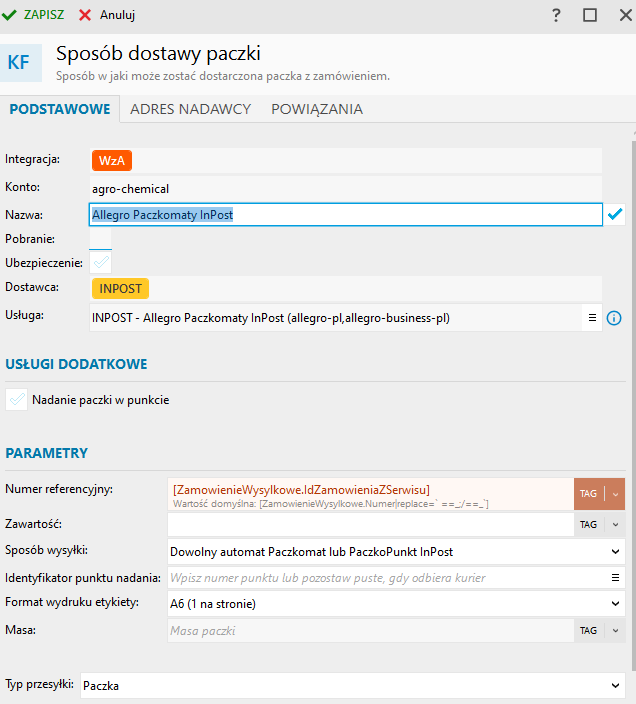Open the POWIĄZANIA tab
Viewport: 636px width, 704px height.
coord(317,109)
